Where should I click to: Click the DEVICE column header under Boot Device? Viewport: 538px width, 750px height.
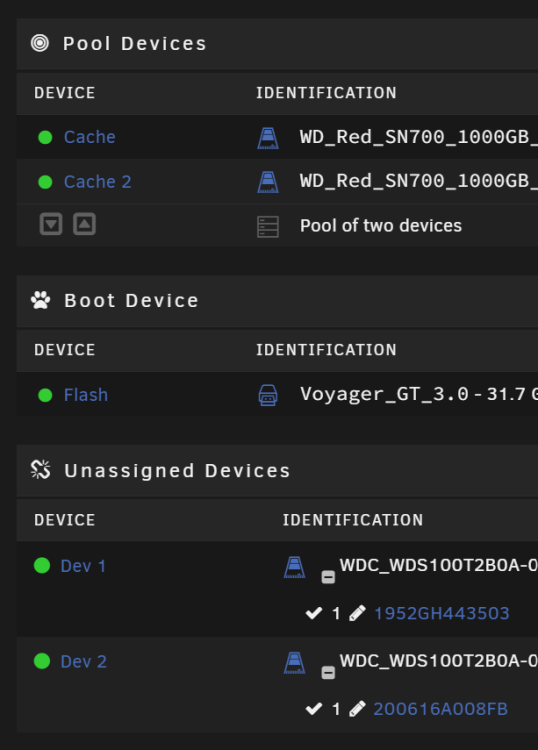65,350
